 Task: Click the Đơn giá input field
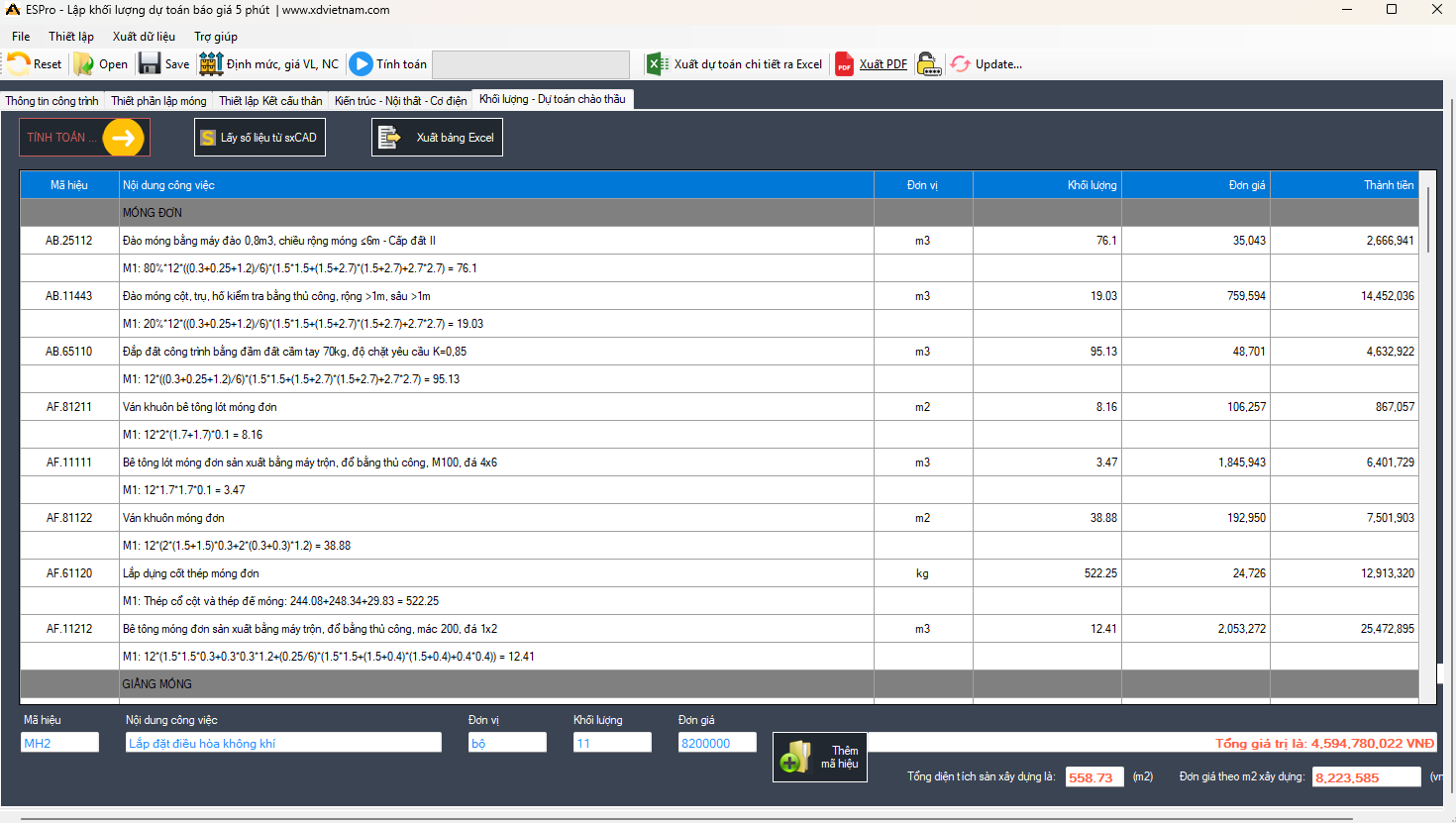(x=716, y=743)
